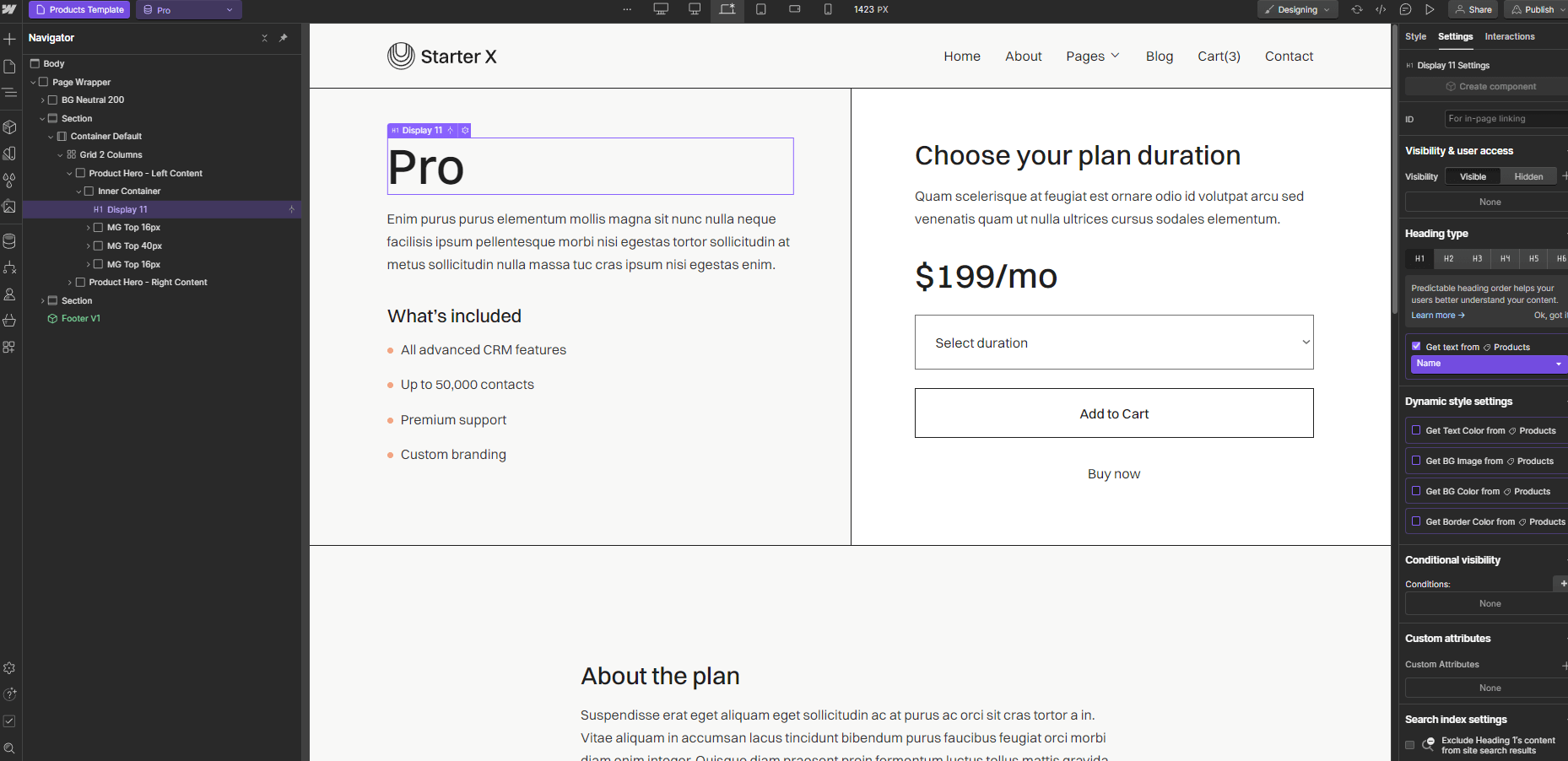Image resolution: width=1568 pixels, height=761 pixels.
Task: Expand the Product Hero - Right Content layer
Action: [70, 282]
